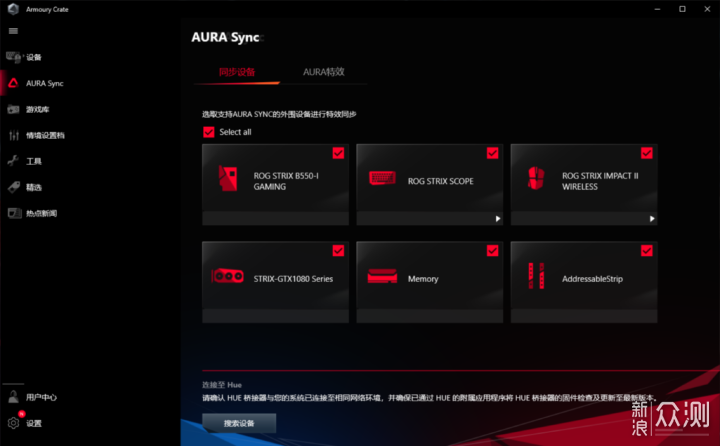Image resolution: width=720 pixels, height=446 pixels.
Task: Select 设备 label in the sidebar
Action: (x=34, y=57)
